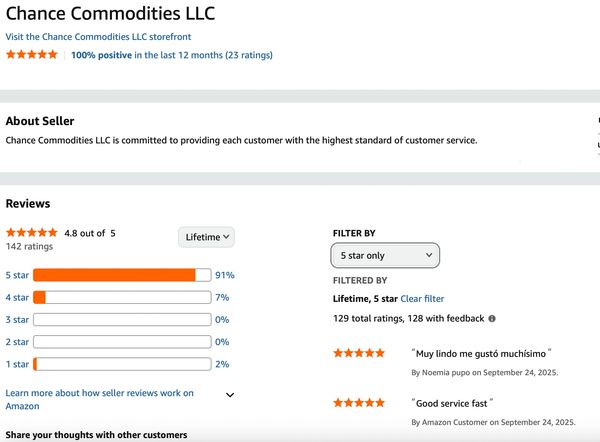Viewport: 600px width, 442px height.
Task: Expand the seller reviews info chevron
Action: pos(230,395)
